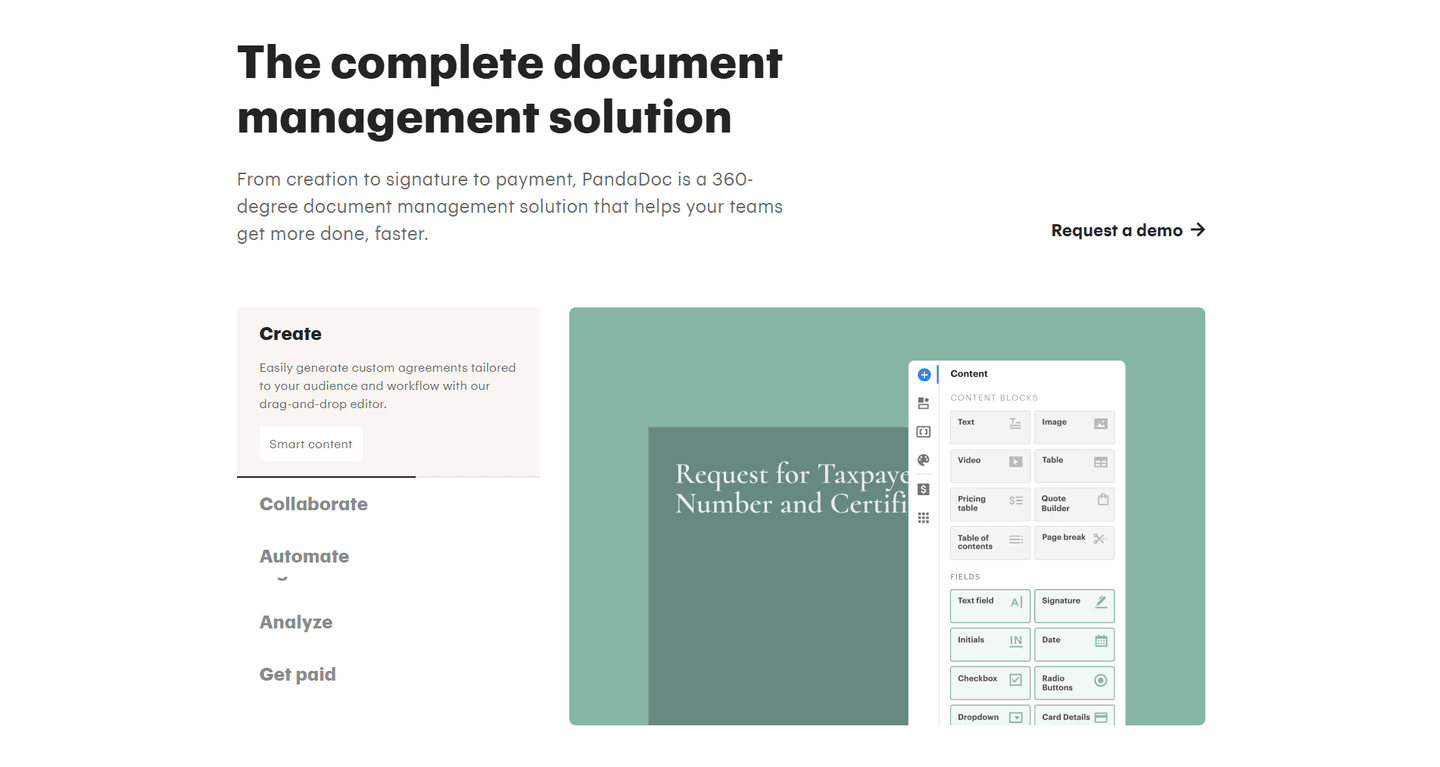1440x767 pixels.
Task: Click the Request for Taxpayer document preview
Action: [x=778, y=576]
